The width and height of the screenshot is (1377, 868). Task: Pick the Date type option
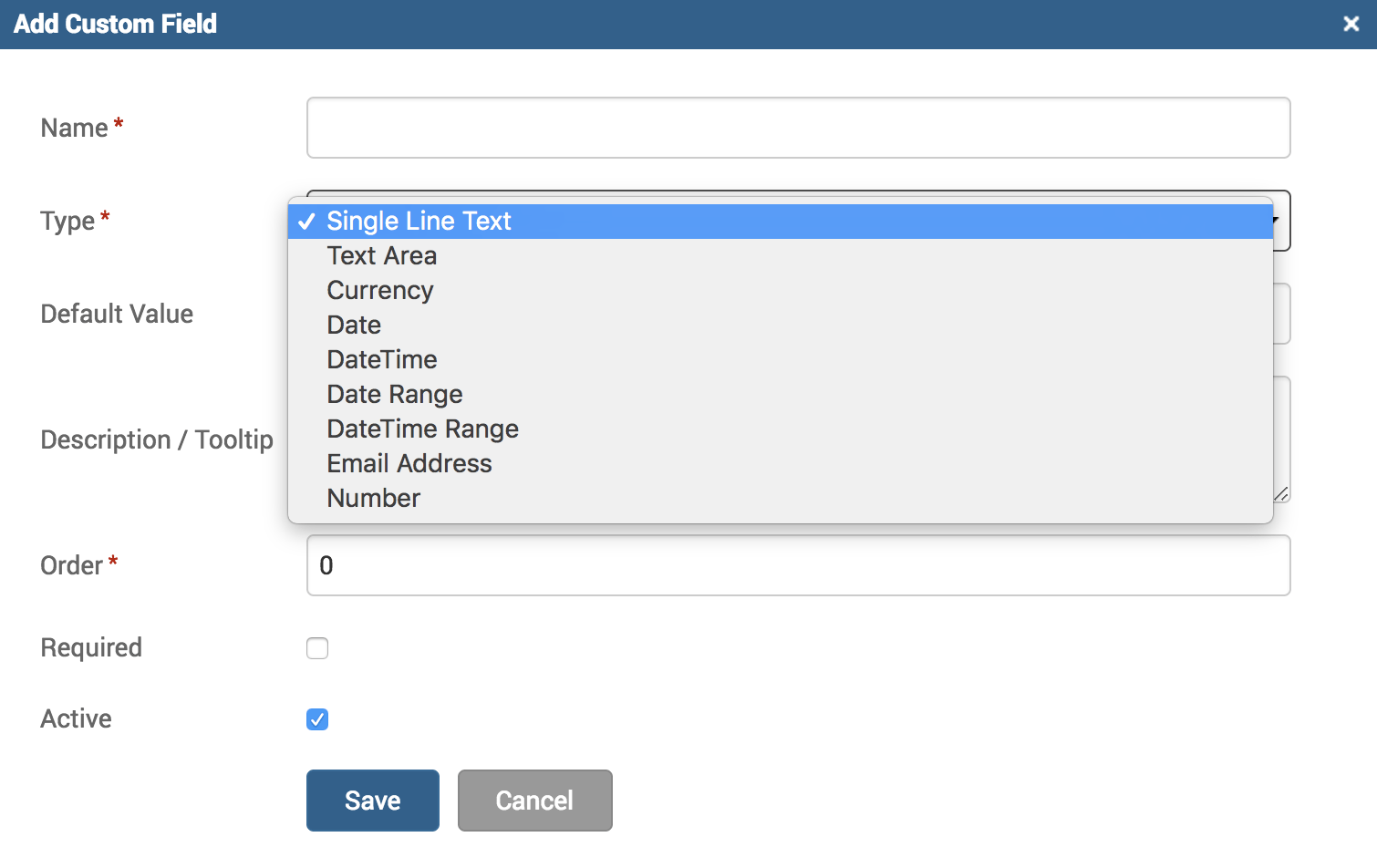(x=354, y=325)
